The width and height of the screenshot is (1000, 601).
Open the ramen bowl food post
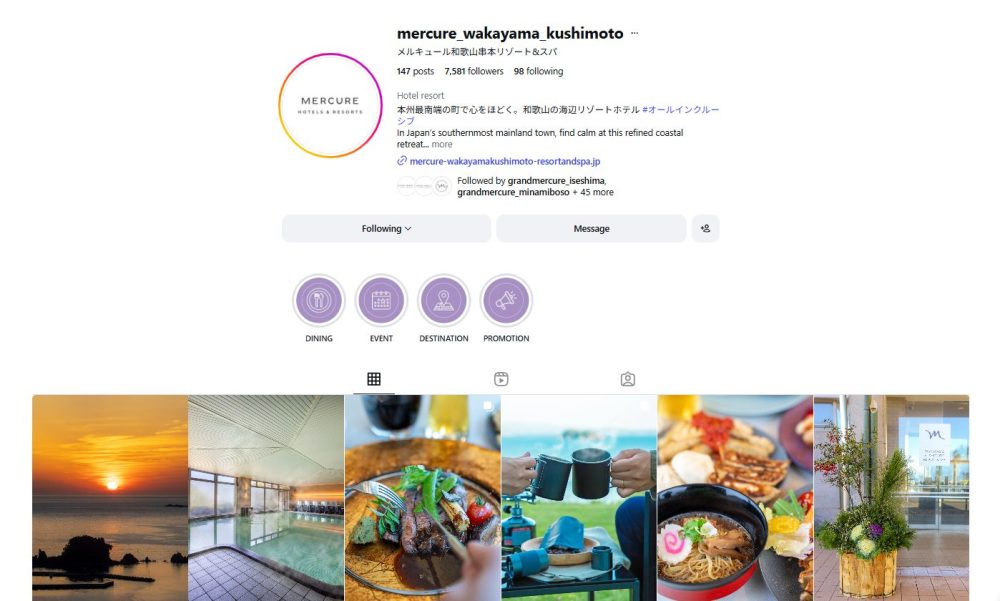pos(735,498)
